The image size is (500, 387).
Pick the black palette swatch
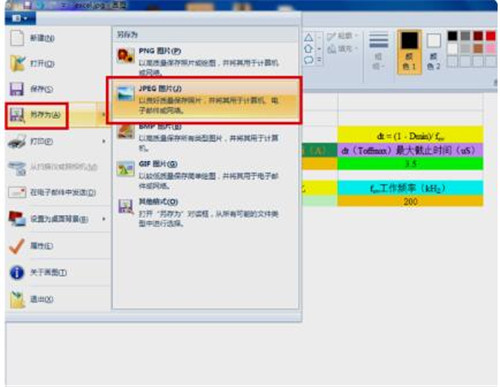(x=452, y=36)
